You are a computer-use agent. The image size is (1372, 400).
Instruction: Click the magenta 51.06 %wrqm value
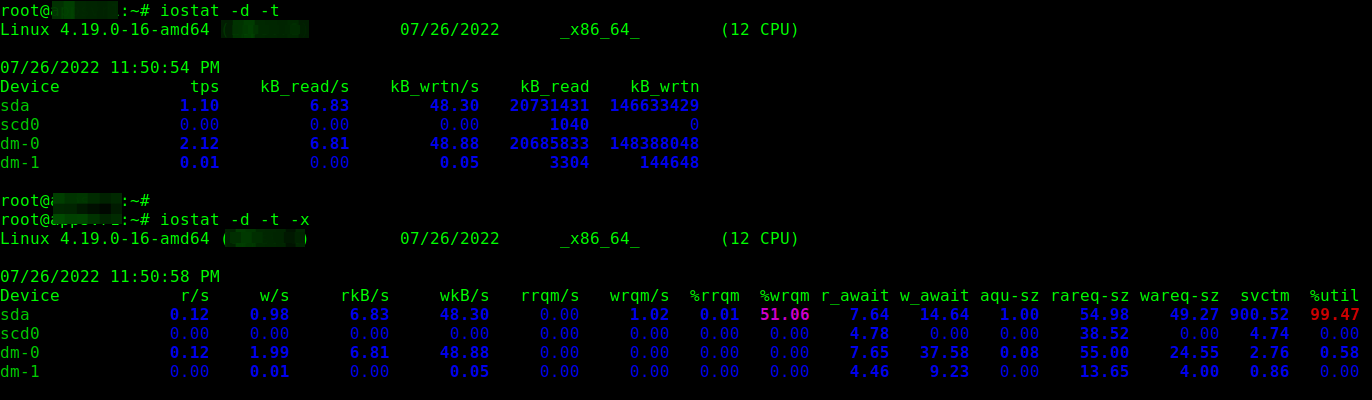click(784, 315)
